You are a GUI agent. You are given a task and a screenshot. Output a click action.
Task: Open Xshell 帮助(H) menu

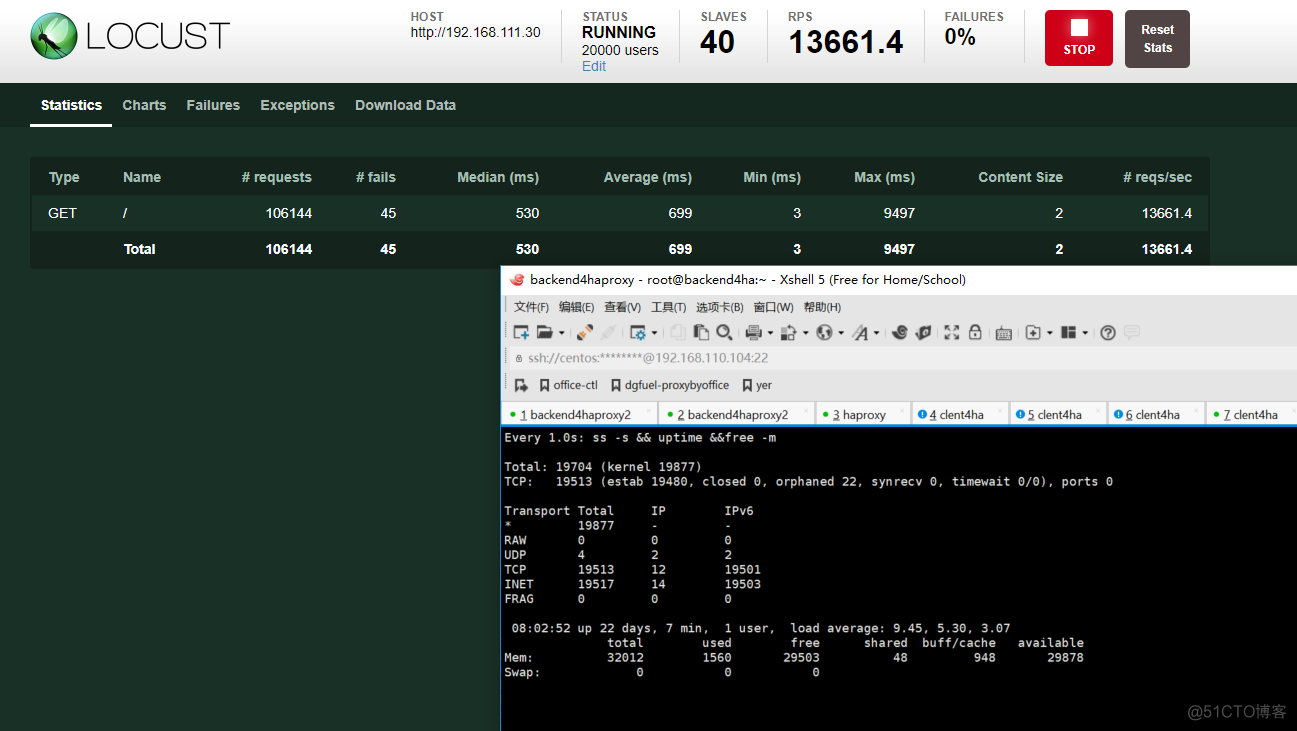pos(822,307)
